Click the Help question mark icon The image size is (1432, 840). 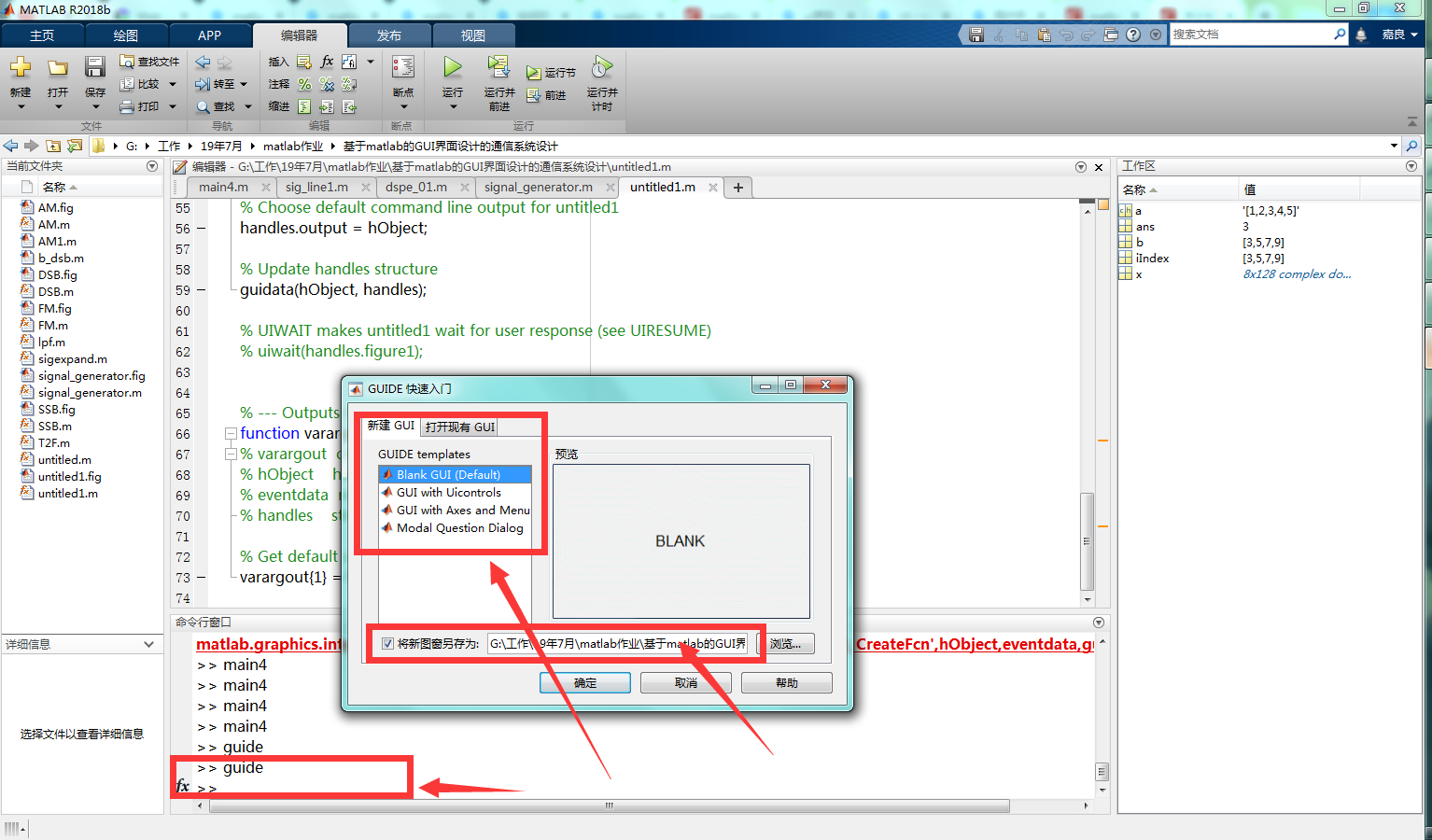click(1133, 35)
